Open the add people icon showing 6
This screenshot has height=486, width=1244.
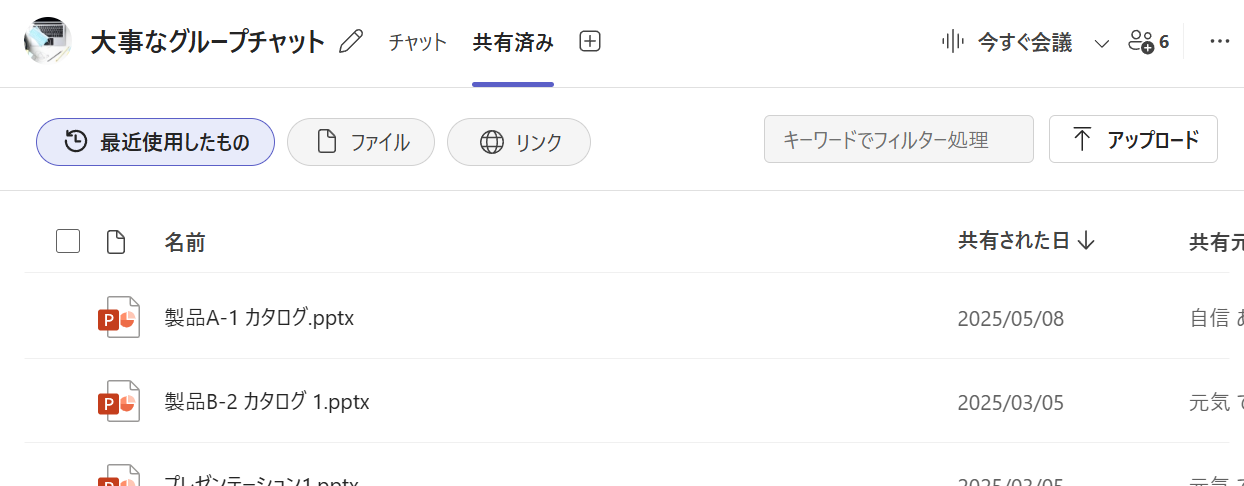pyautogui.click(x=1147, y=42)
